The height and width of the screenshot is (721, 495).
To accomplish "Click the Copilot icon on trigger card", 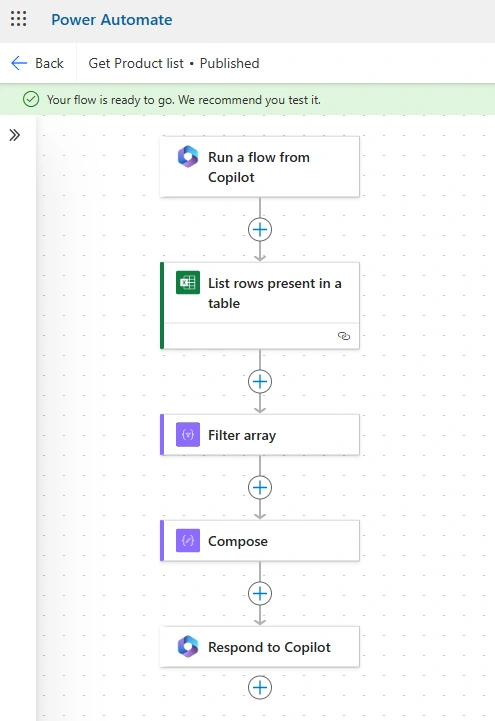I will pyautogui.click(x=188, y=157).
